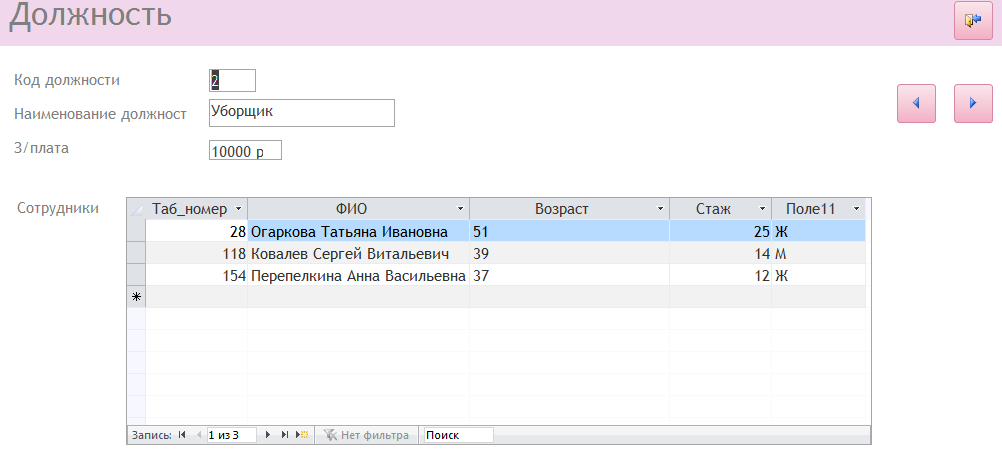This screenshot has height=455, width=1002.
Task: Click the 'Код должности' label
Action: 67,81
